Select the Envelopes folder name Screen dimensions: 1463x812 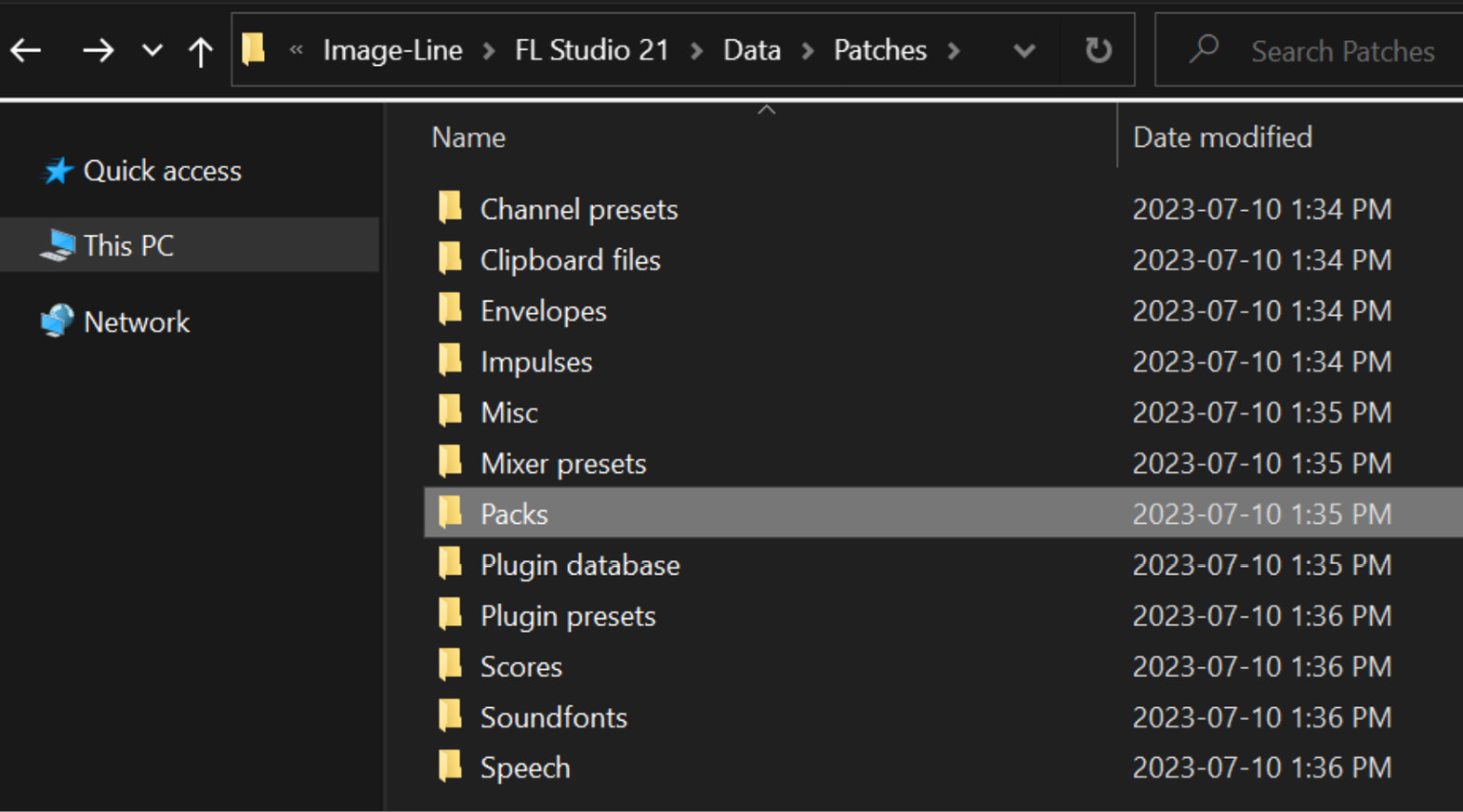[544, 311]
